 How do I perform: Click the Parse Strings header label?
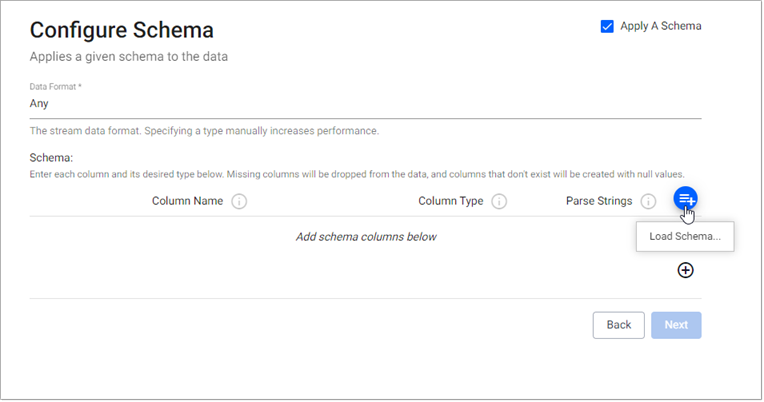pos(599,201)
